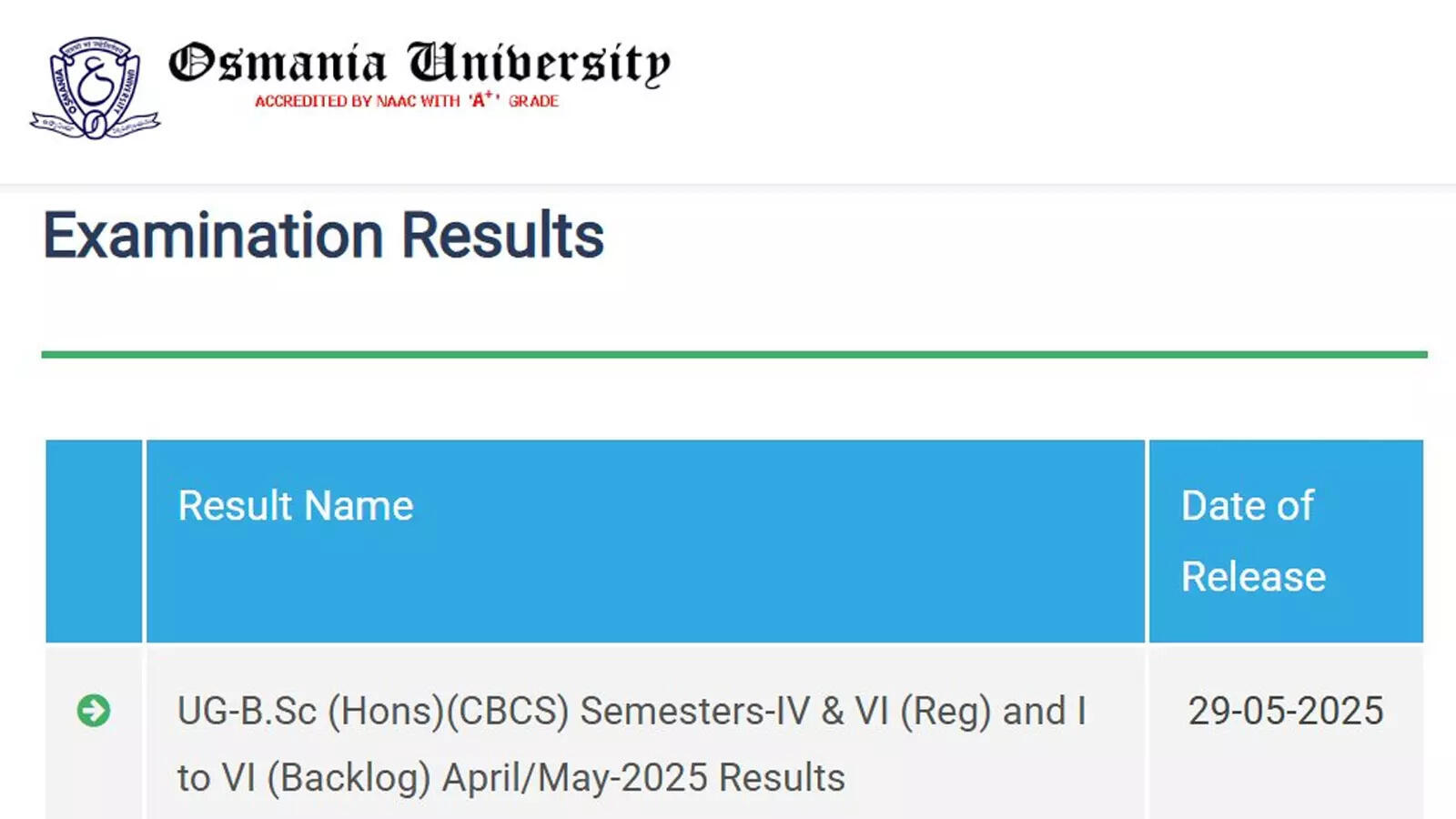The height and width of the screenshot is (819, 1456).
Task: Click the green divider line under the heading
Action: pyautogui.click(x=728, y=352)
